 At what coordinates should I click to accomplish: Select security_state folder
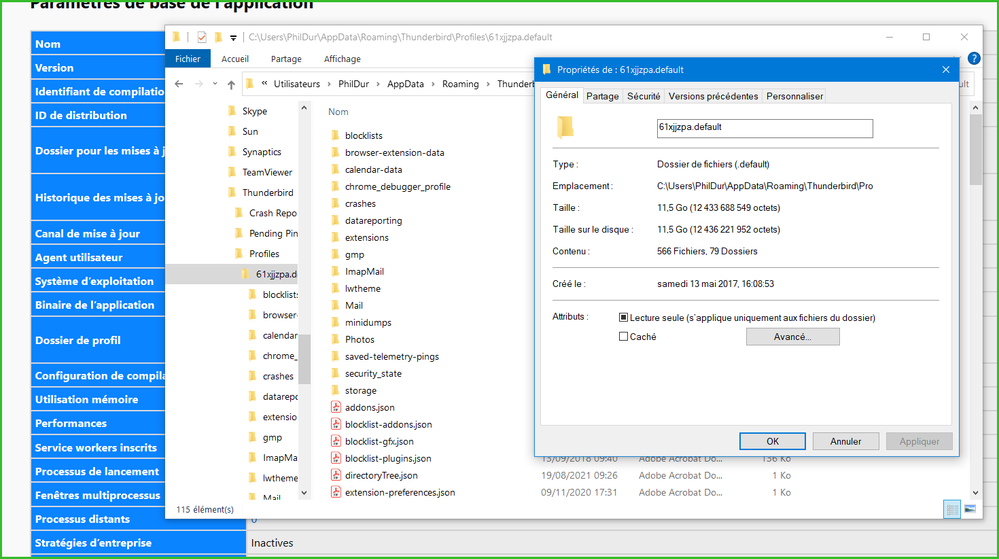pyautogui.click(x=373, y=374)
